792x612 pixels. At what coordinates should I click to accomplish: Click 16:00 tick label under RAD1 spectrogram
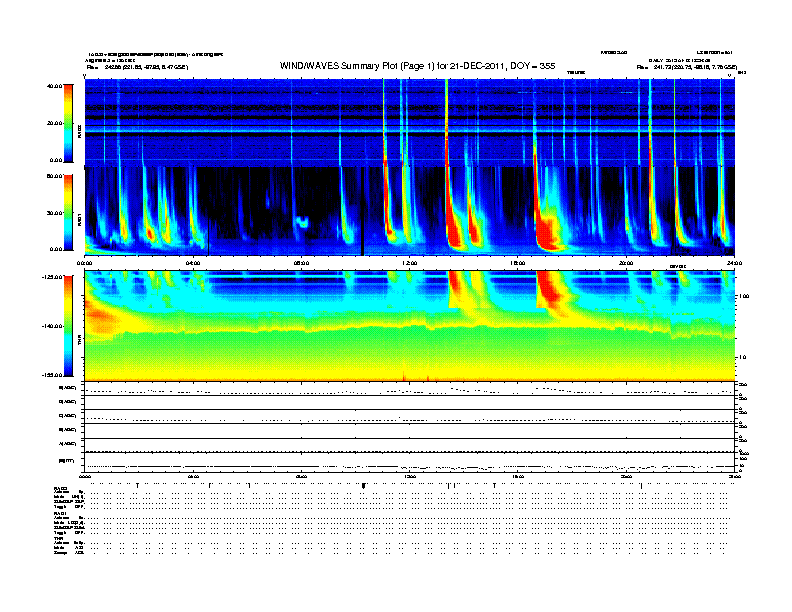tap(518, 263)
